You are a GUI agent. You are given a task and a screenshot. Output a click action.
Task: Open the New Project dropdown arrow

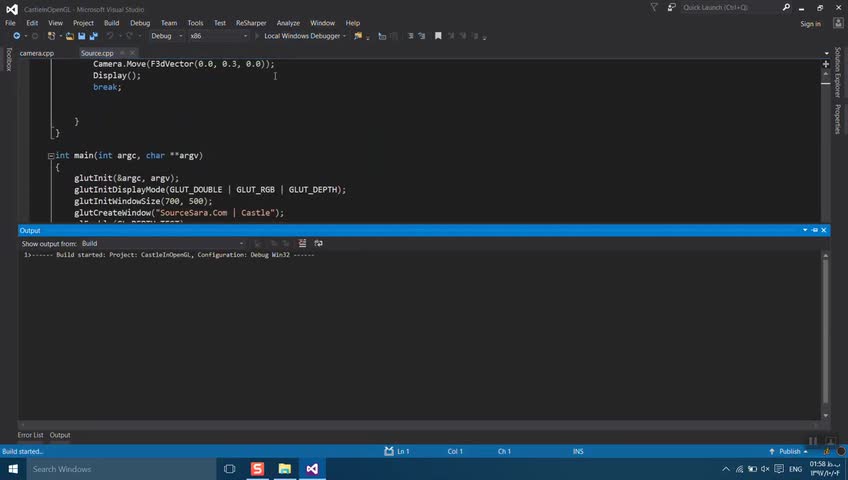click(x=60, y=36)
